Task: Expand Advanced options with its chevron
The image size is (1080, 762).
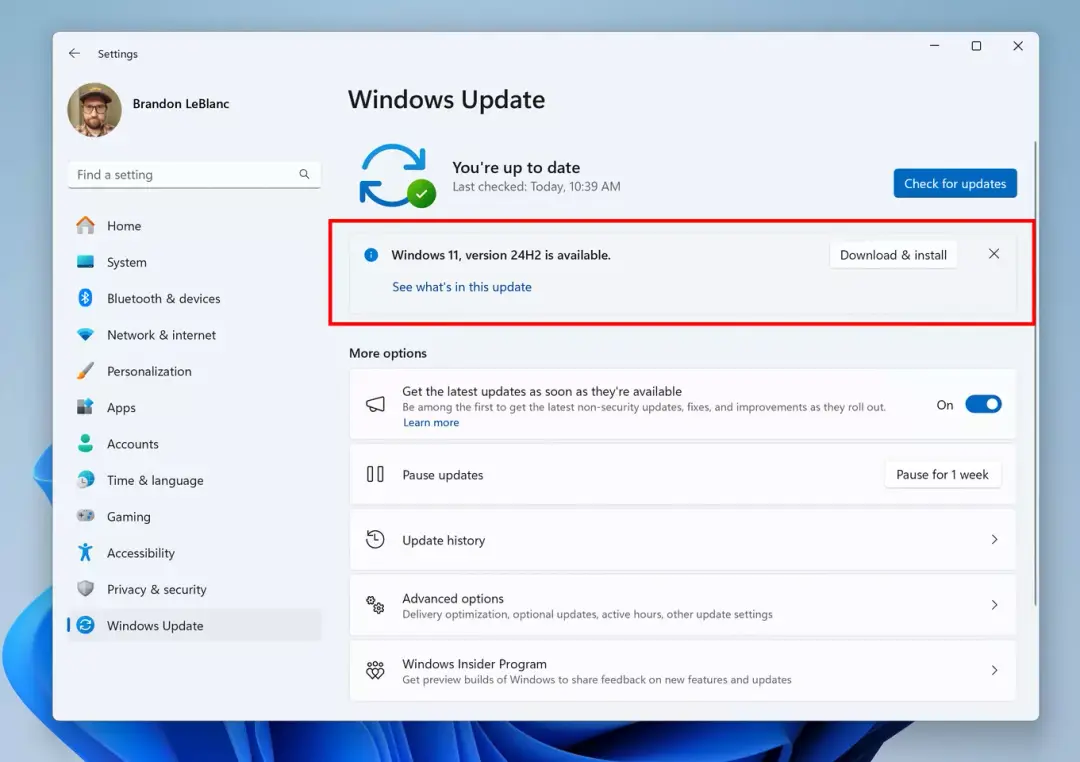Action: (994, 605)
